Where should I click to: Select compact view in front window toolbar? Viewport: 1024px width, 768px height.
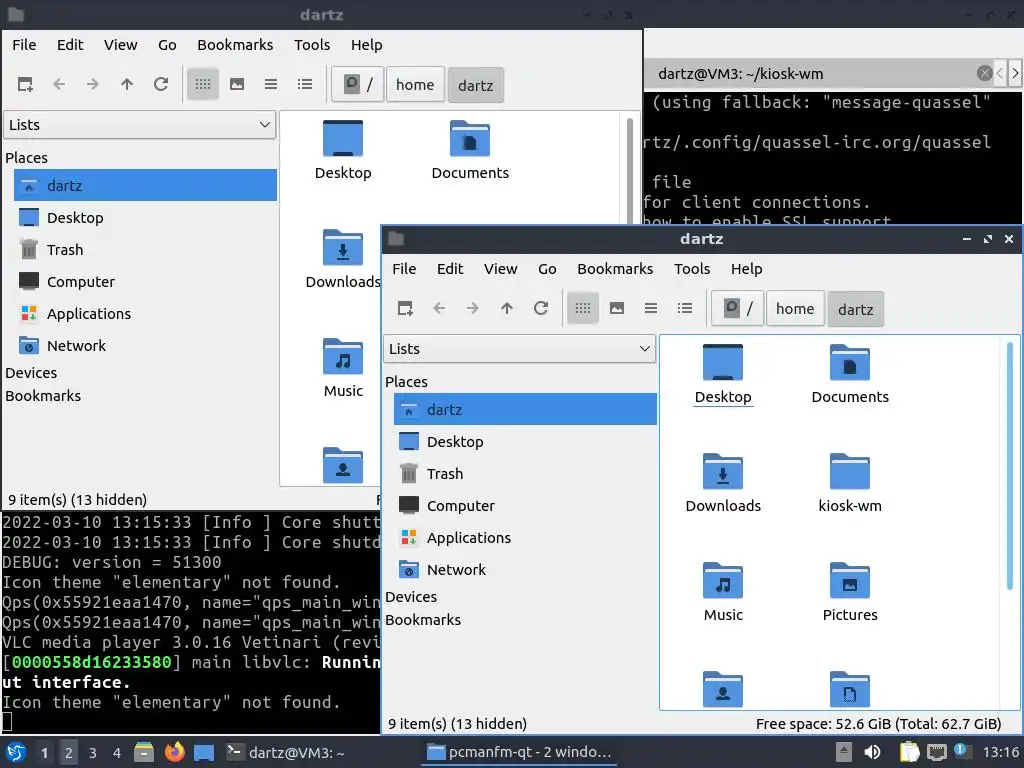tap(650, 308)
